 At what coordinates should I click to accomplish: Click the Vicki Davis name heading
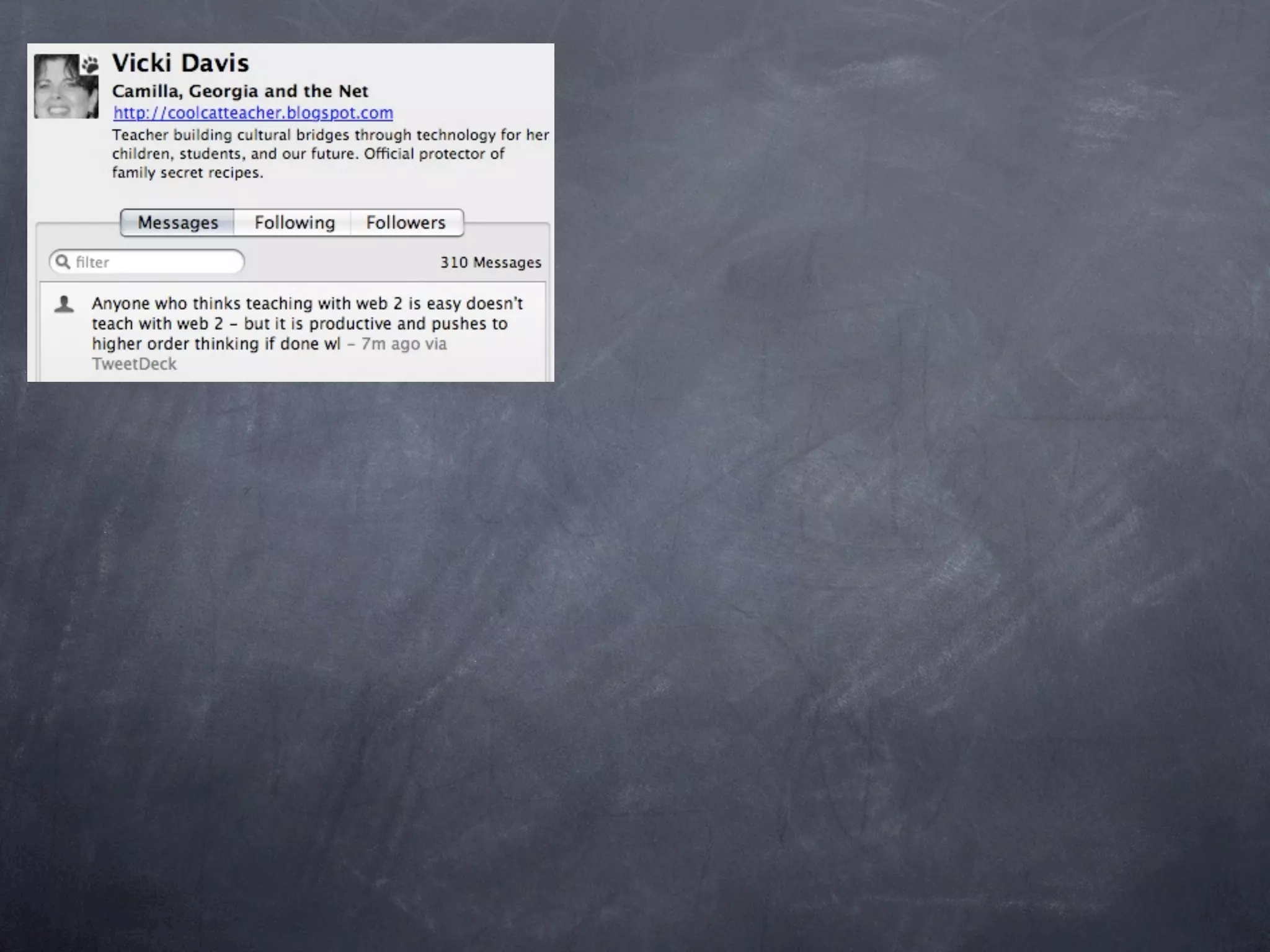[x=180, y=63]
